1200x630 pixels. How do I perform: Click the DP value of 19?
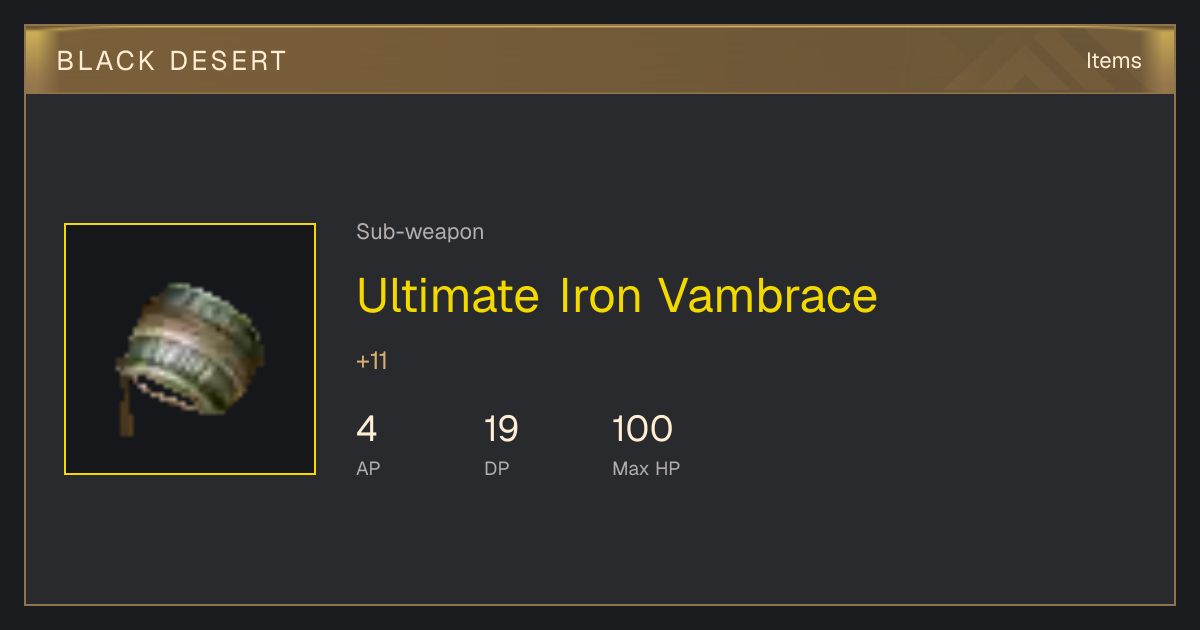pyautogui.click(x=501, y=429)
